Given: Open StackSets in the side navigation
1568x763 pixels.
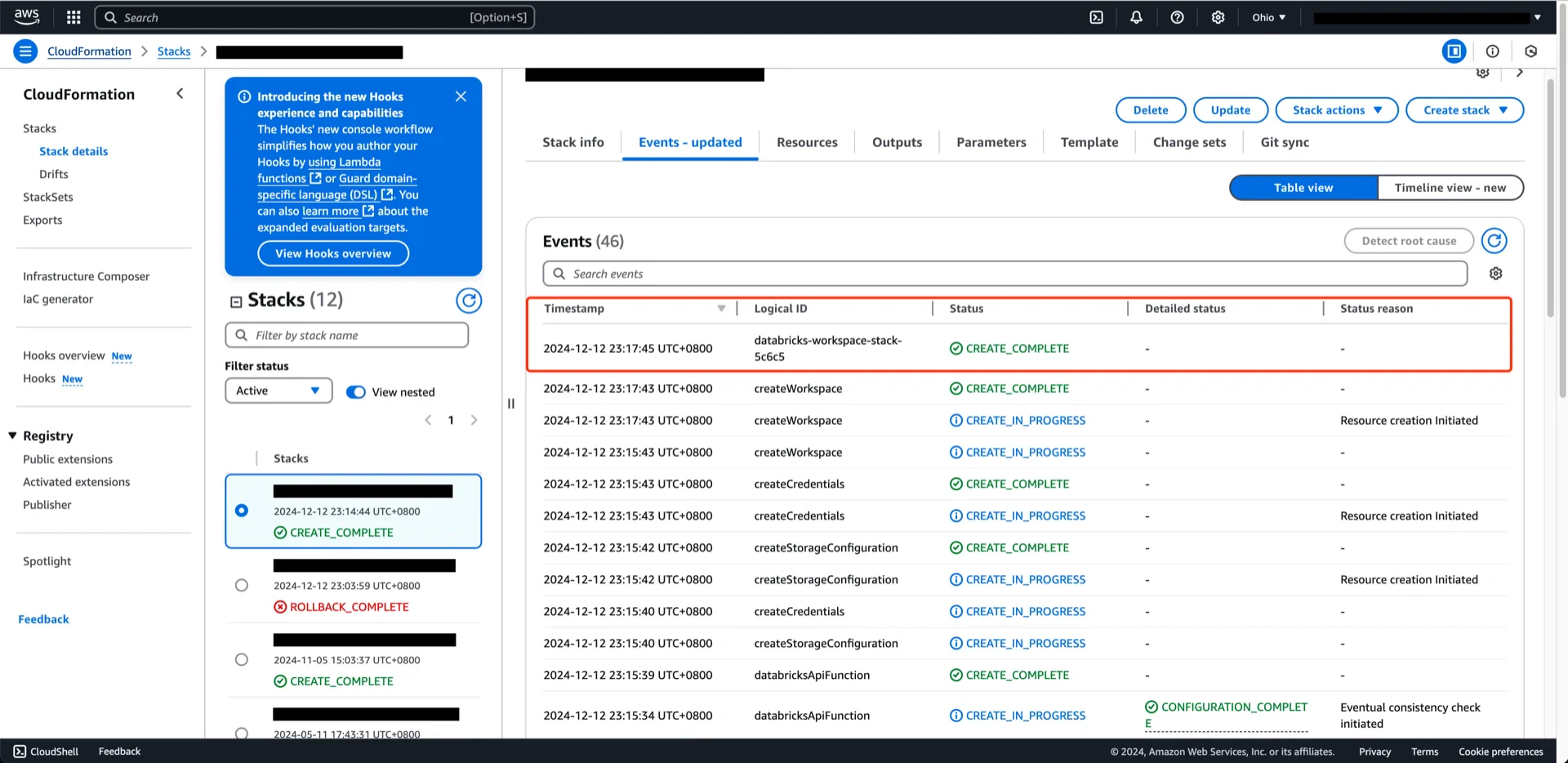Looking at the screenshot, I should [48, 197].
